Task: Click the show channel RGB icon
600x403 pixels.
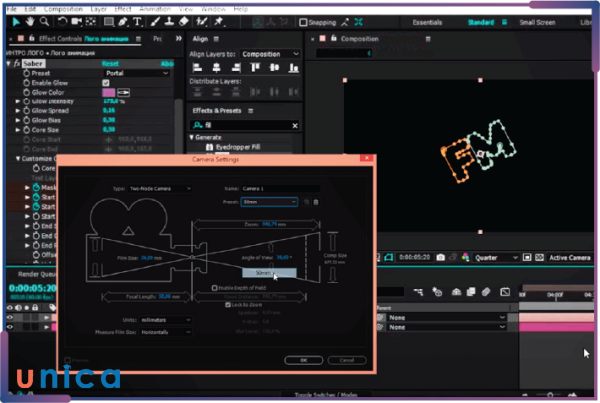Action: coord(468,257)
